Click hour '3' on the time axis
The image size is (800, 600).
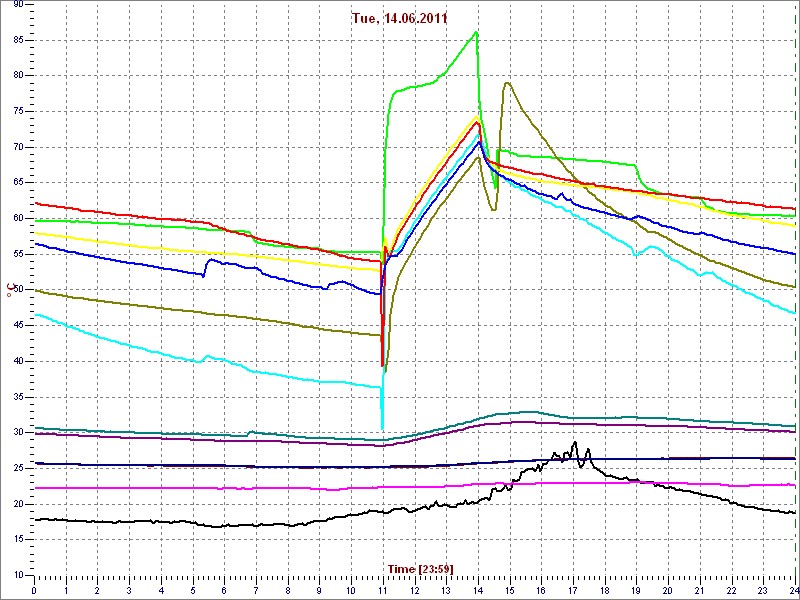click(x=129, y=589)
